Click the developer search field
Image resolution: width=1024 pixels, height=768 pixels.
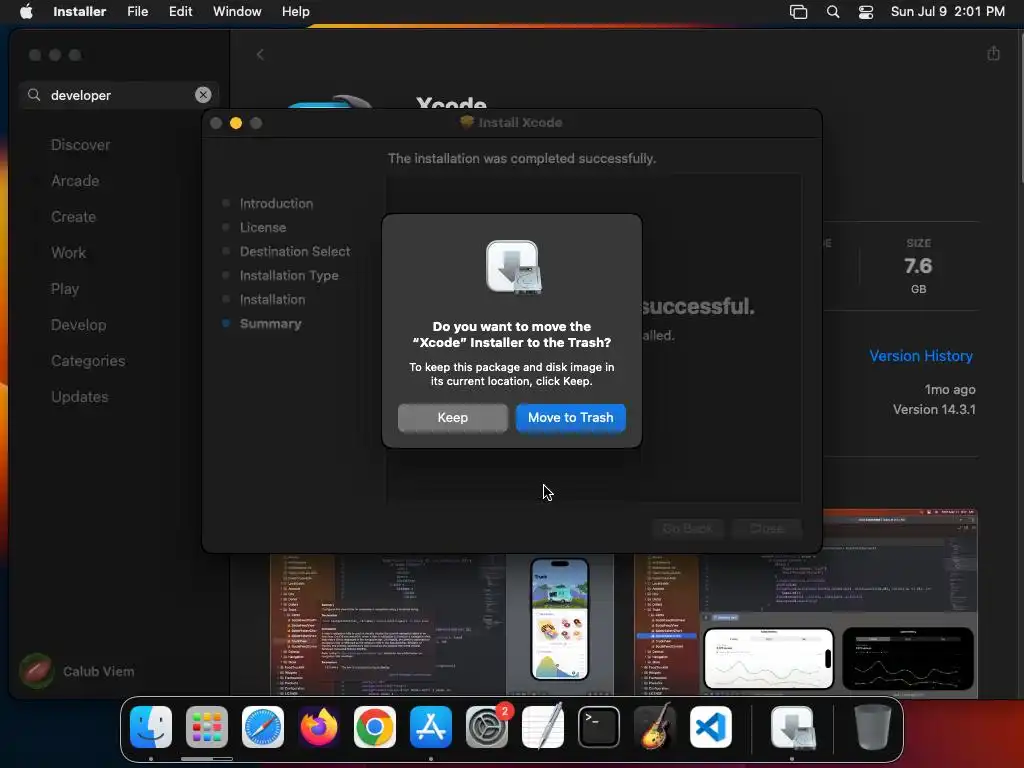[118, 95]
